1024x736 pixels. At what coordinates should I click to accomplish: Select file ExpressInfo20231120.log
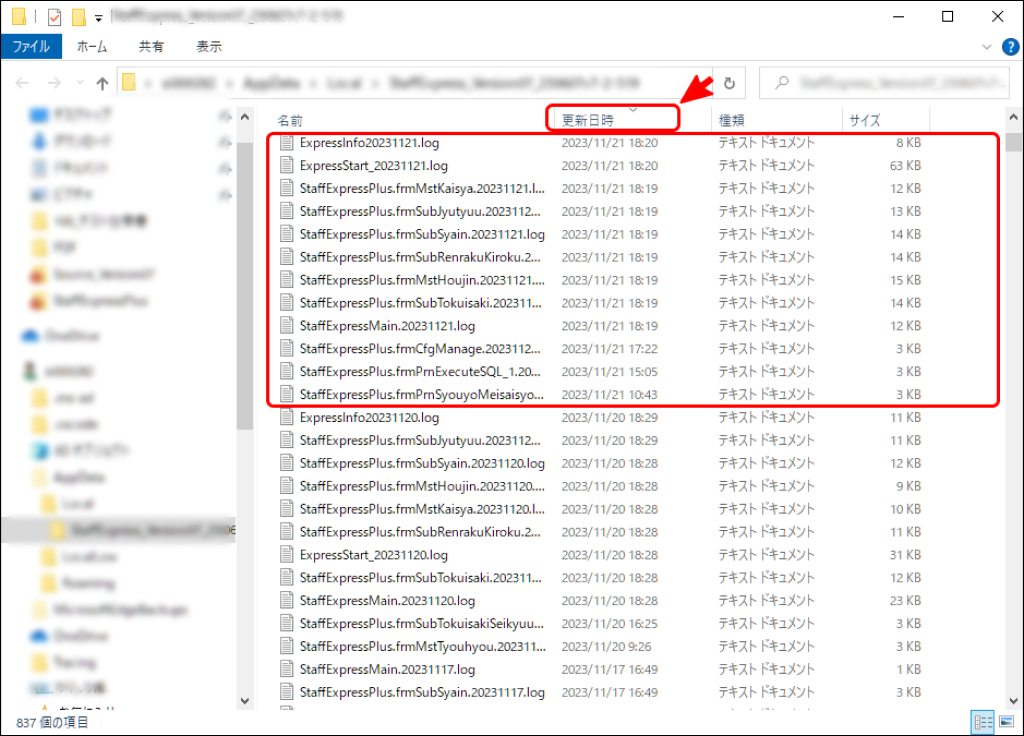tap(369, 417)
